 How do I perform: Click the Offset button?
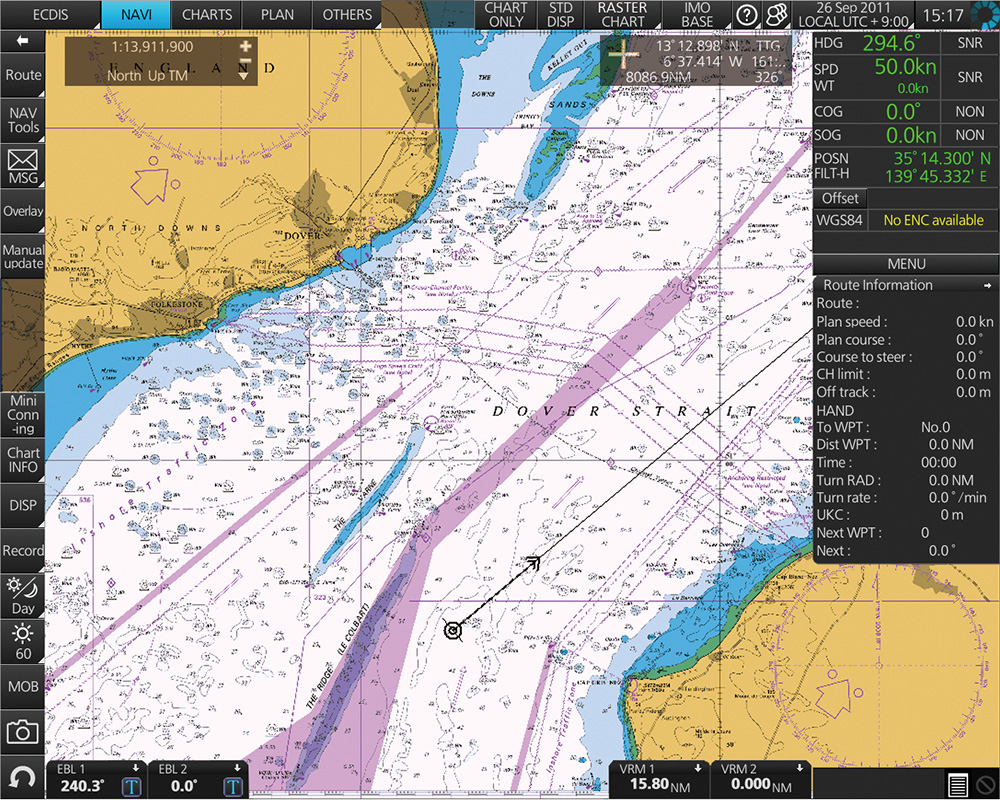840,198
